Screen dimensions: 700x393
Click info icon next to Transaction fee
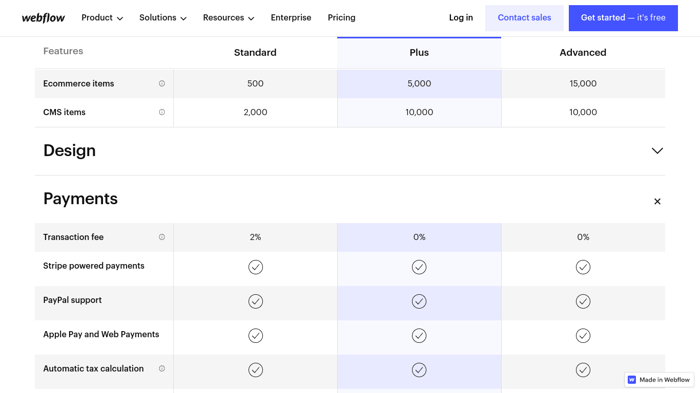pos(162,237)
